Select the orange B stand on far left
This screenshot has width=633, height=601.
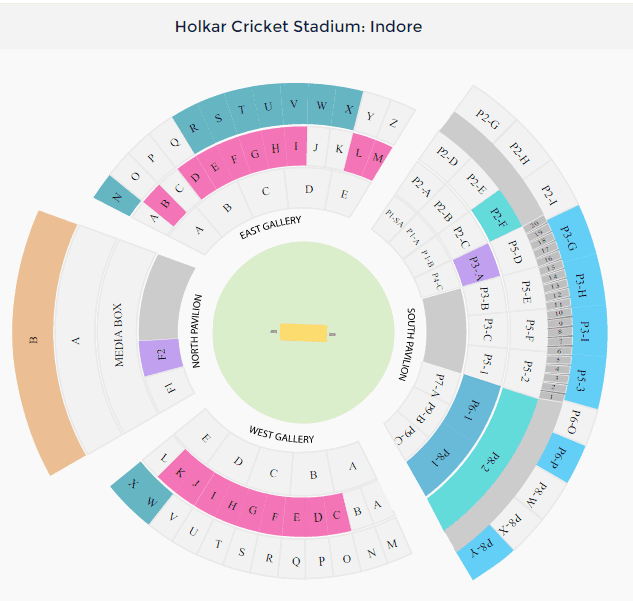point(36,340)
